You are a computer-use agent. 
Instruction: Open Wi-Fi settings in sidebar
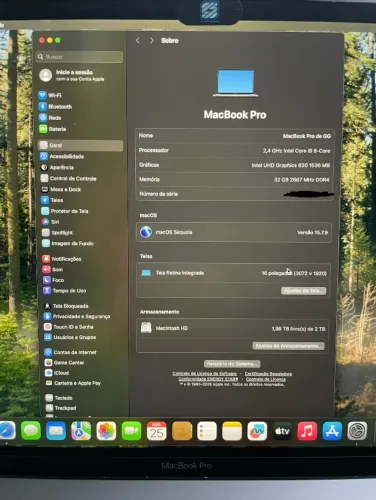[x=50, y=95]
